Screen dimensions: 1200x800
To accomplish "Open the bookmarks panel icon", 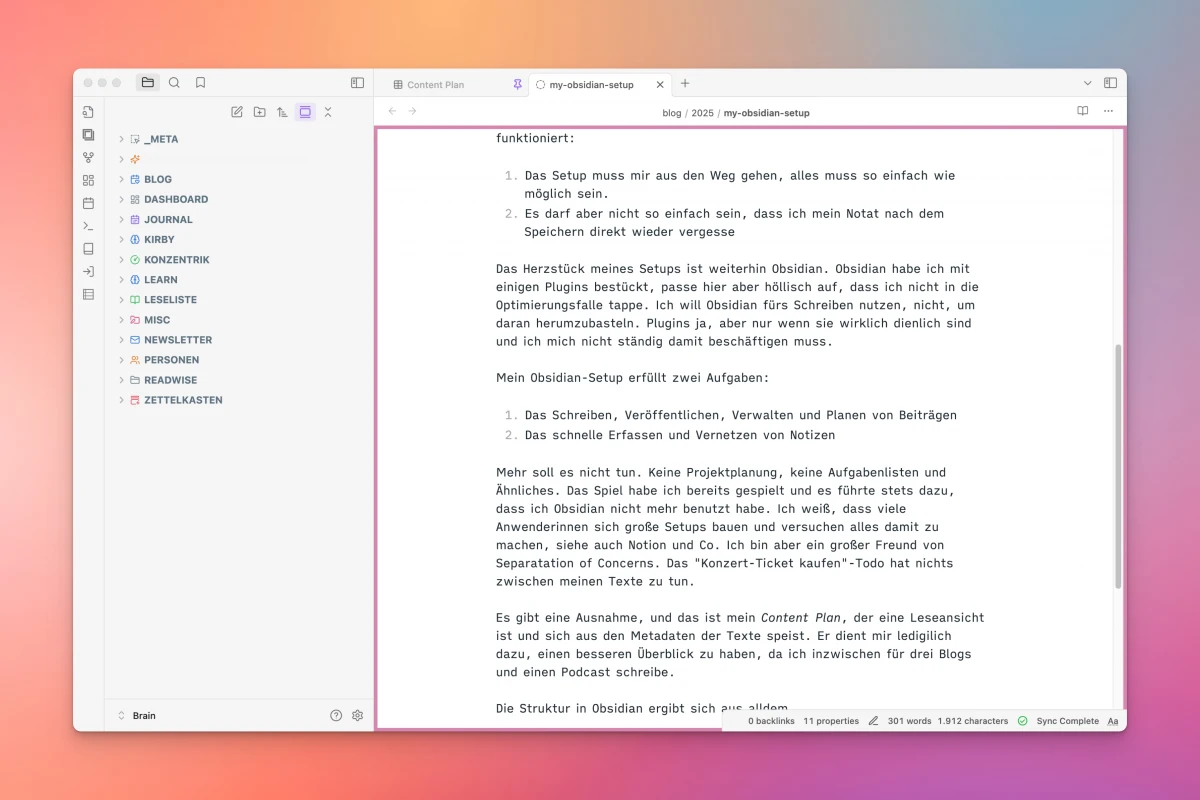I will click(200, 83).
